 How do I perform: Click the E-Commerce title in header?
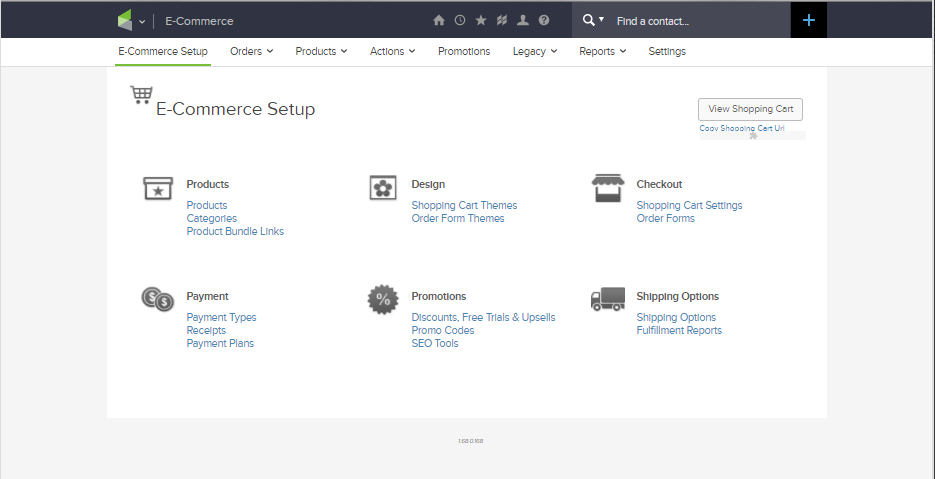(x=199, y=21)
